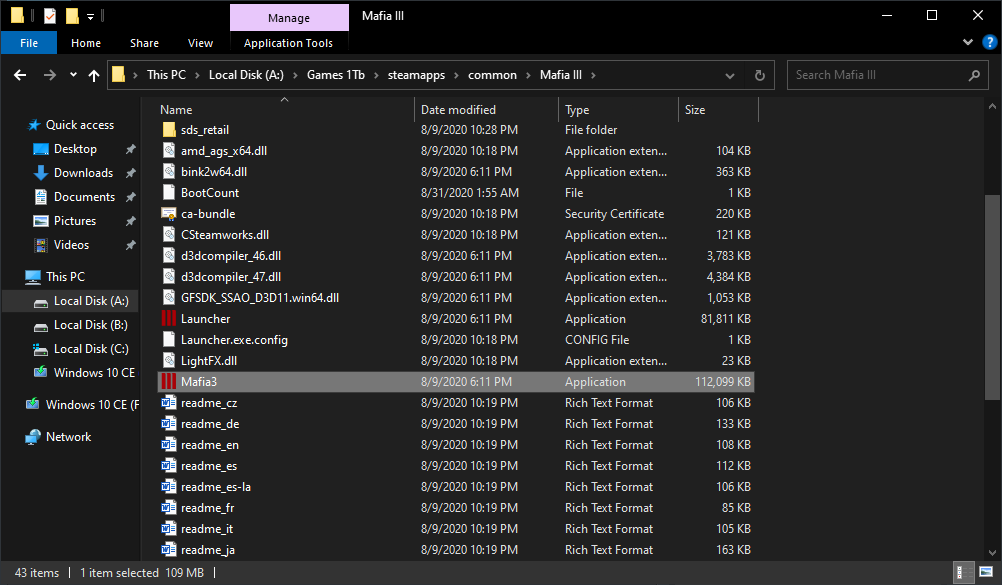Navigate back with the left arrow
This screenshot has height=585, width=1002.
click(20, 75)
